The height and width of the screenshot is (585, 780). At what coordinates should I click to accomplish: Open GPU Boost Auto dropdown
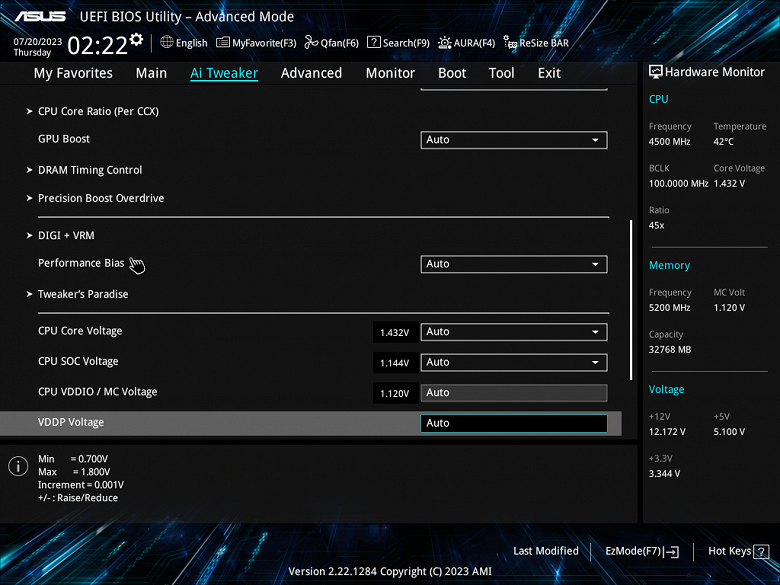pyautogui.click(x=514, y=140)
